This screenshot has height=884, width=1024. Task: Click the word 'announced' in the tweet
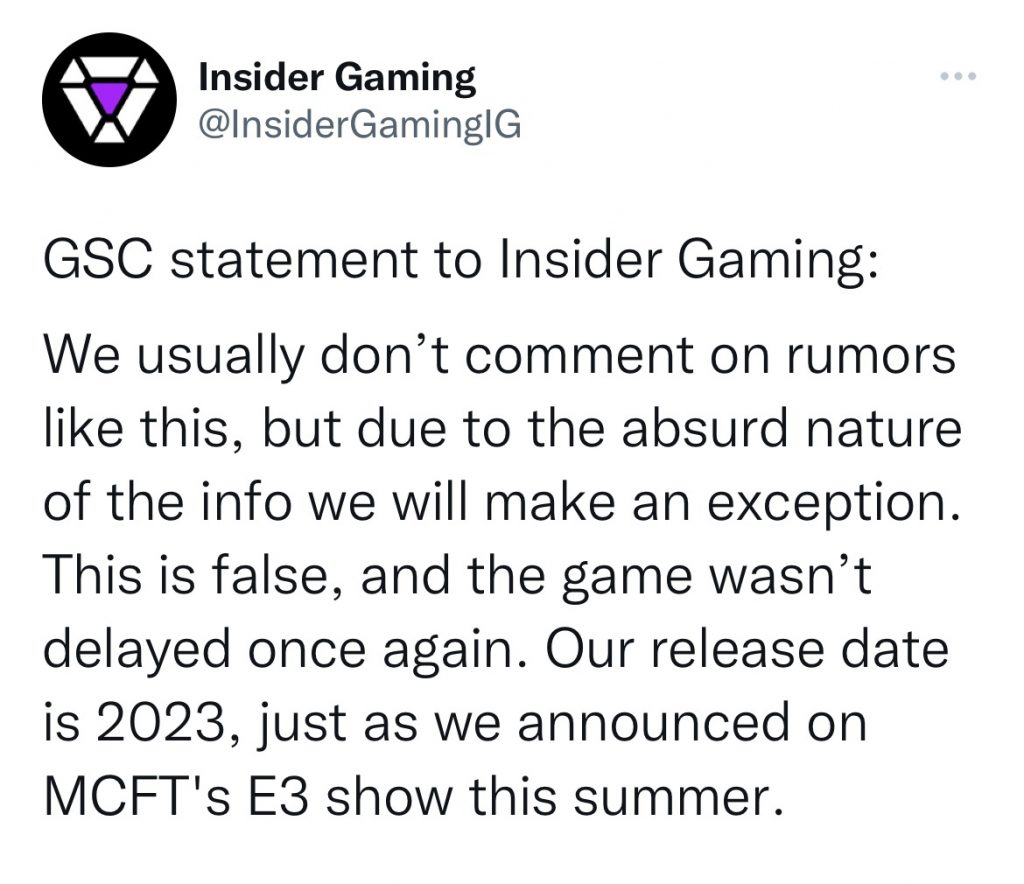pyautogui.click(x=654, y=723)
